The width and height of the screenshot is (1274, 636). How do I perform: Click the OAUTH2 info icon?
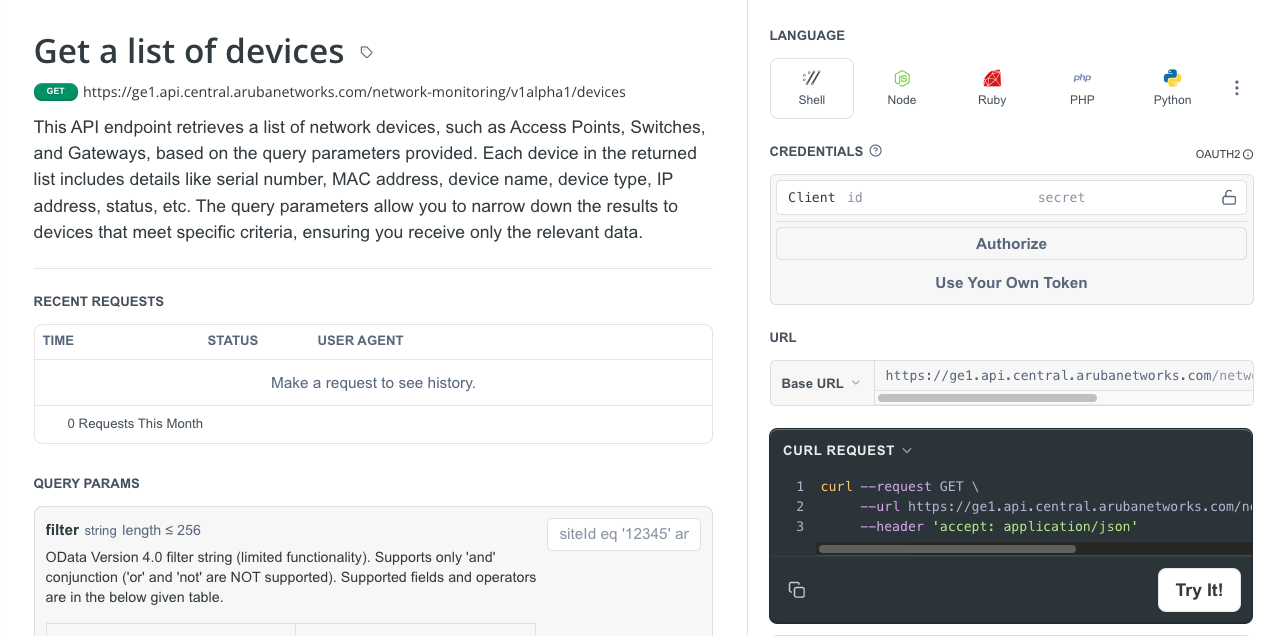1248,155
